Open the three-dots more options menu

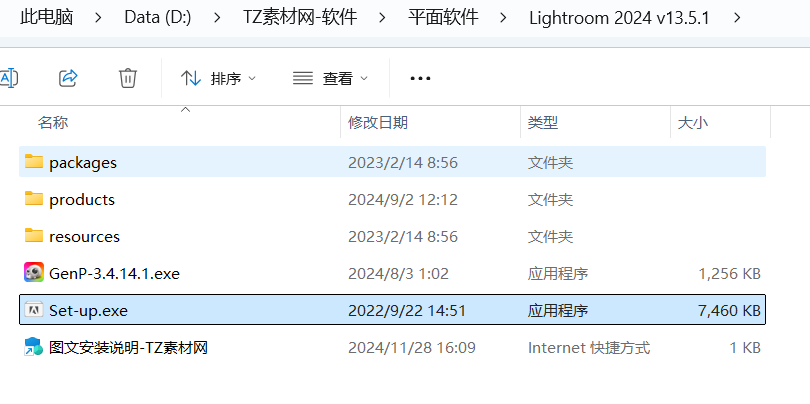pos(420,79)
